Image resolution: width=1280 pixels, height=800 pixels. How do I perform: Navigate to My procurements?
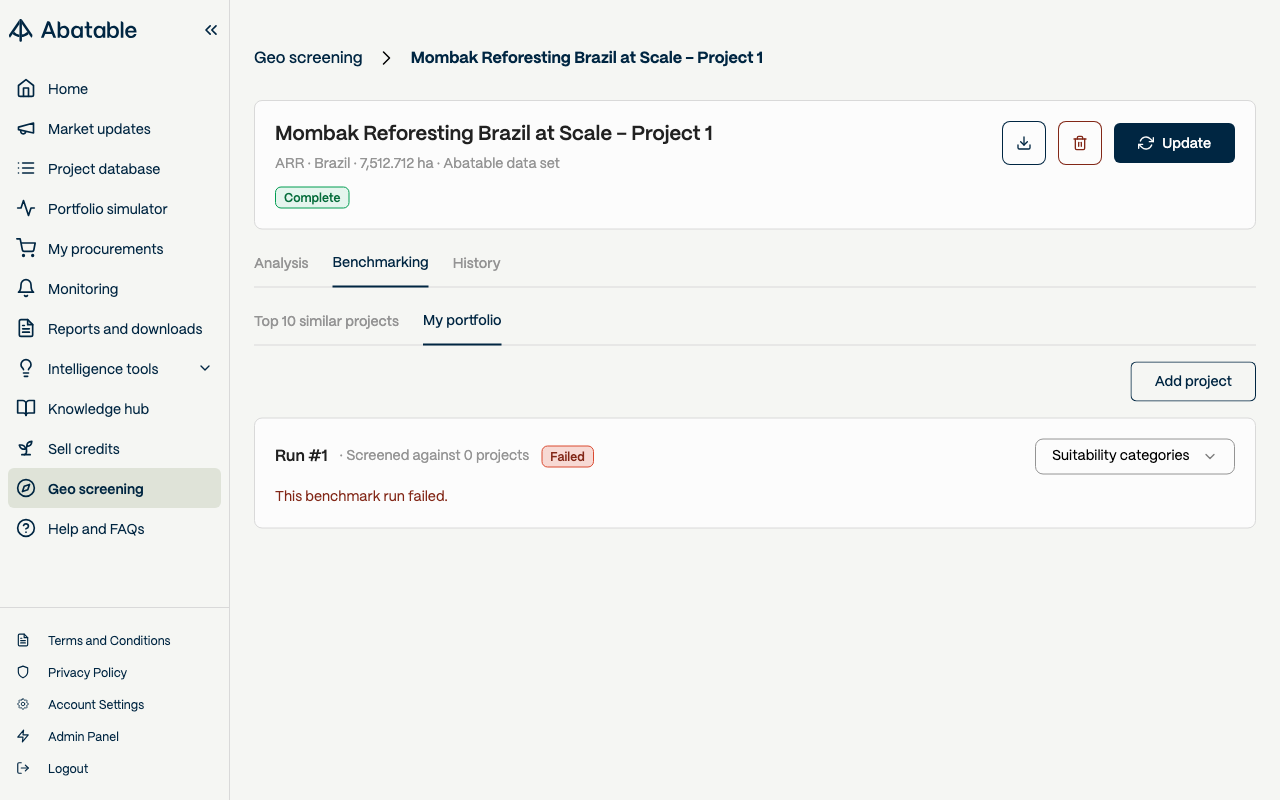click(x=114, y=249)
